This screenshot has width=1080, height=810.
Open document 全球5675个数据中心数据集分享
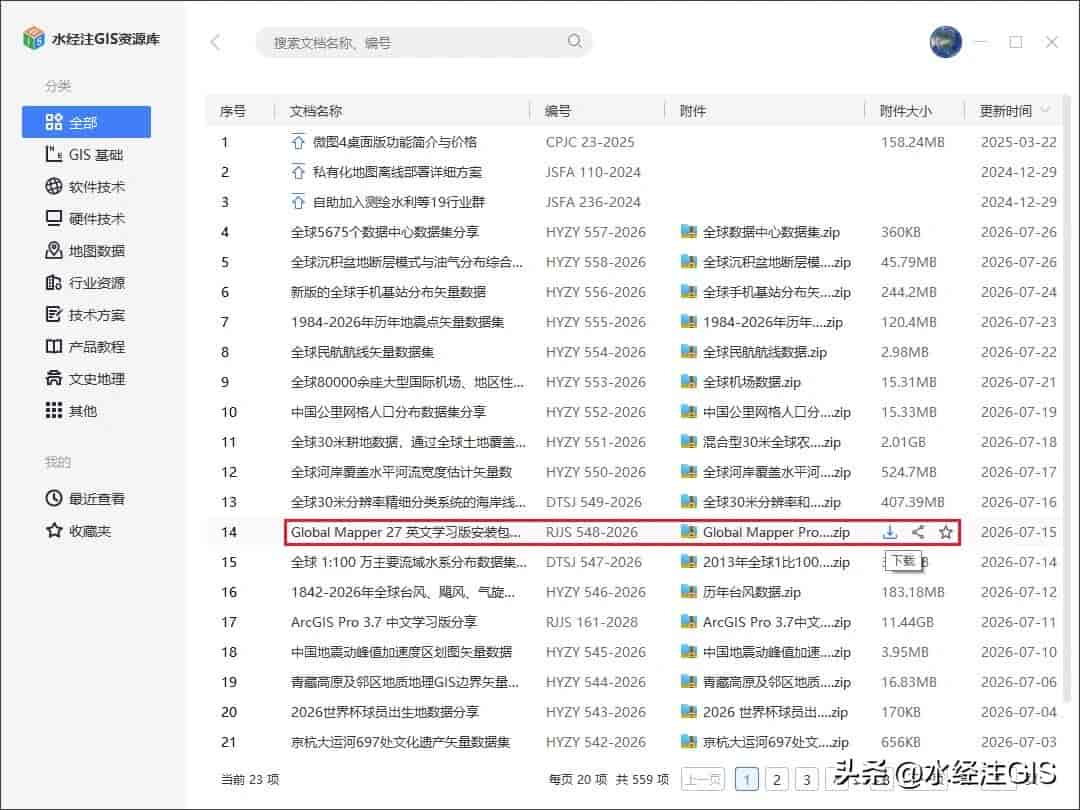384,232
